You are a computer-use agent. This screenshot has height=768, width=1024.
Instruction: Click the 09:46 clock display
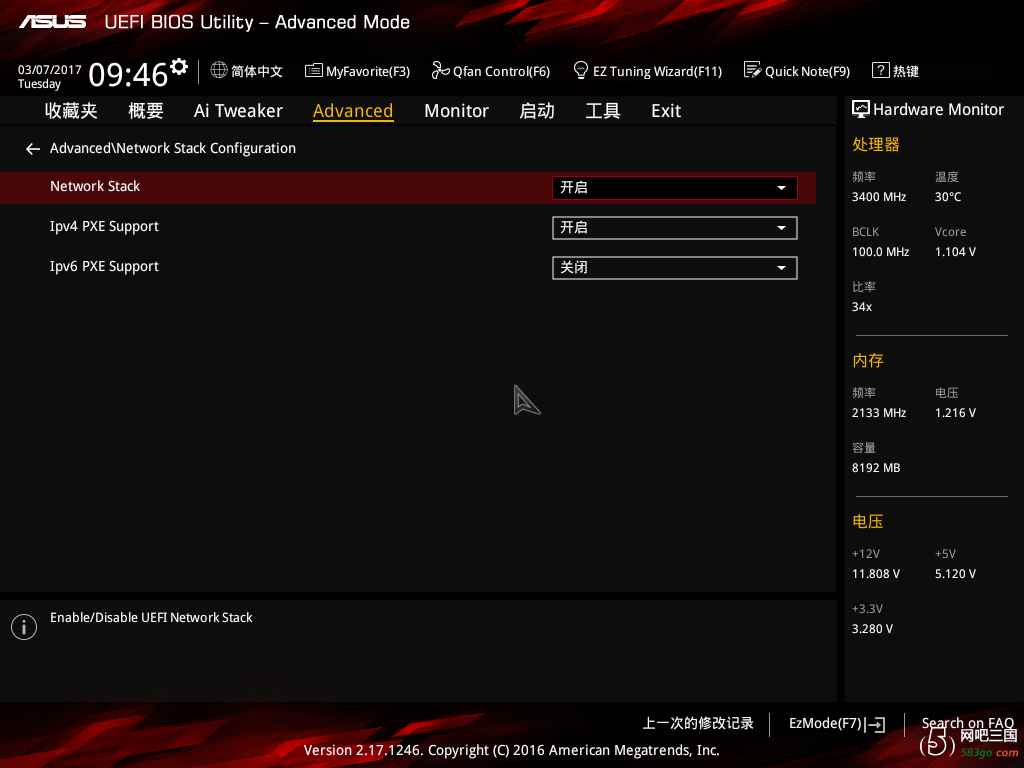[x=129, y=74]
